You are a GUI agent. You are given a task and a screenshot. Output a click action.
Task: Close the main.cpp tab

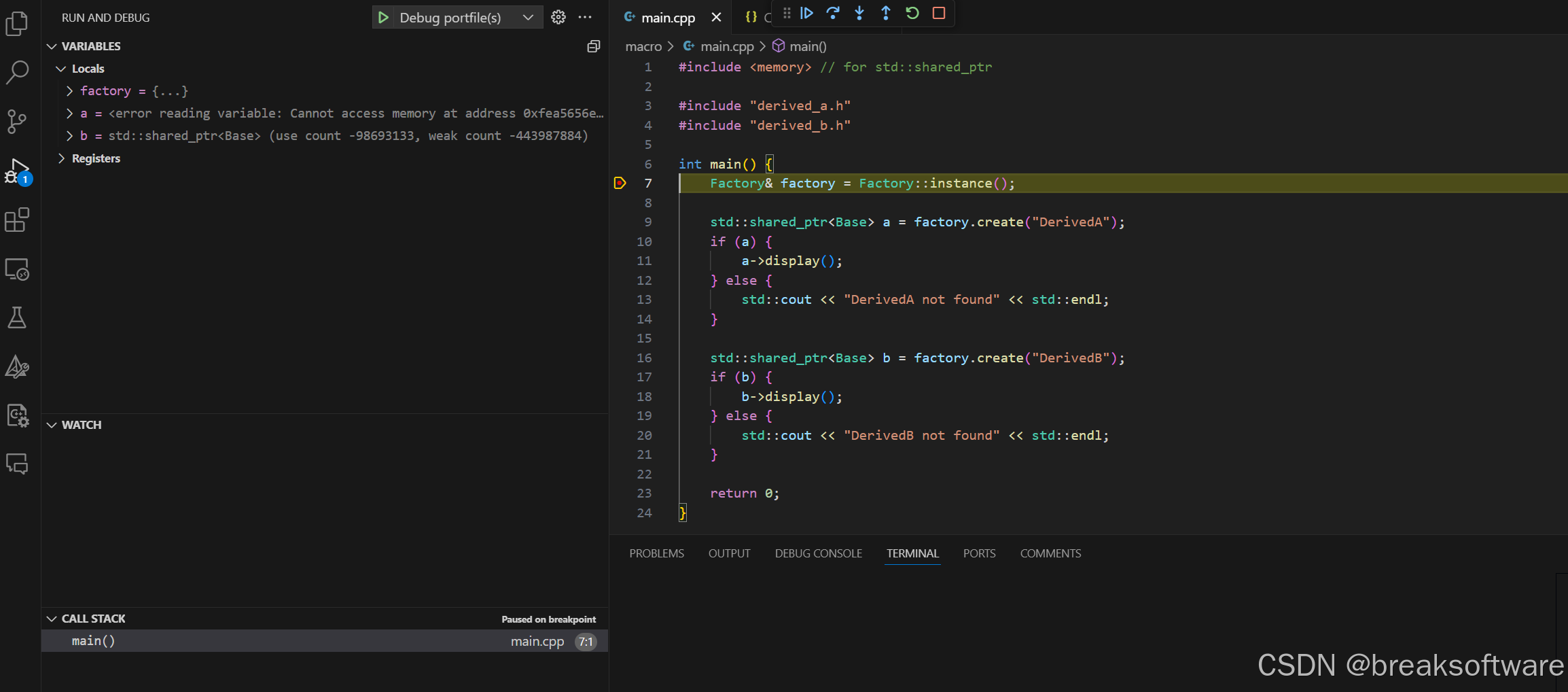[x=716, y=18]
